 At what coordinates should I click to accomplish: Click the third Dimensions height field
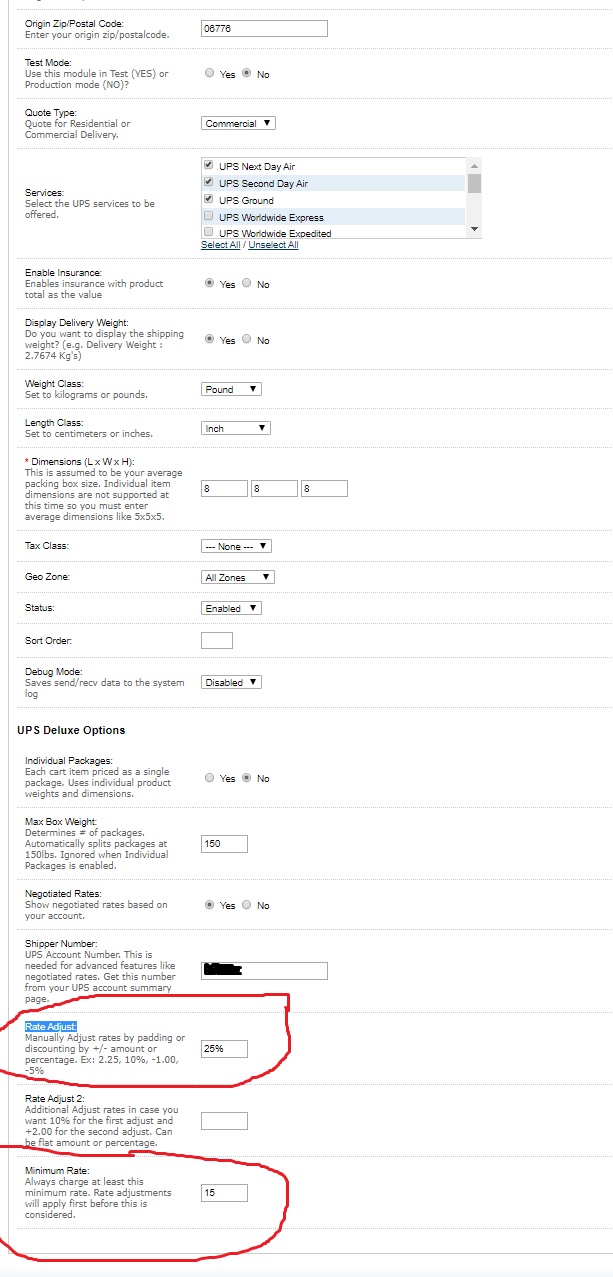(x=324, y=488)
